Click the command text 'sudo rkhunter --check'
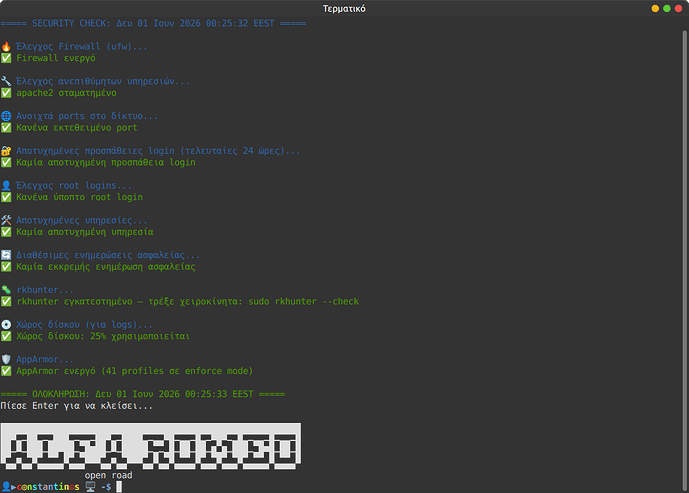 tap(304, 301)
